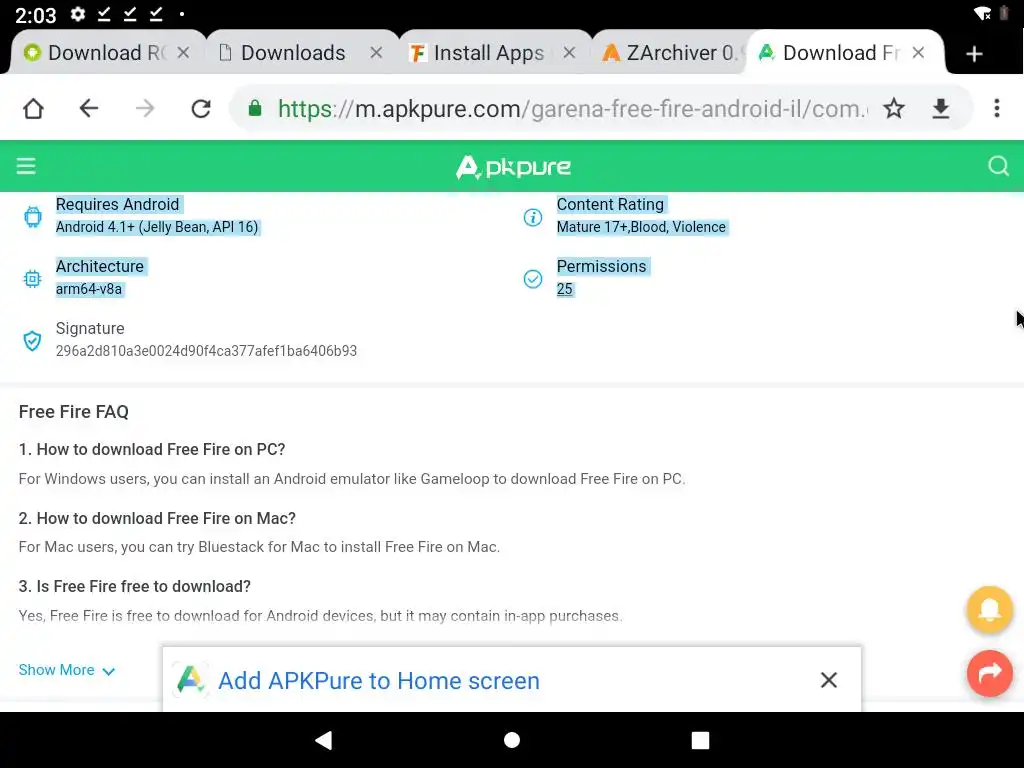1024x768 pixels.
Task: Click the Signature shield icon
Action: pos(32,340)
